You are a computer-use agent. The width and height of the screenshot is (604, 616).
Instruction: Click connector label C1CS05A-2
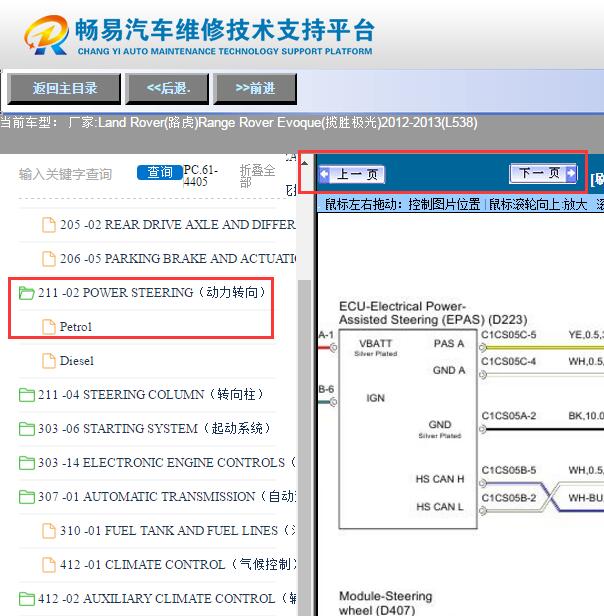click(509, 416)
